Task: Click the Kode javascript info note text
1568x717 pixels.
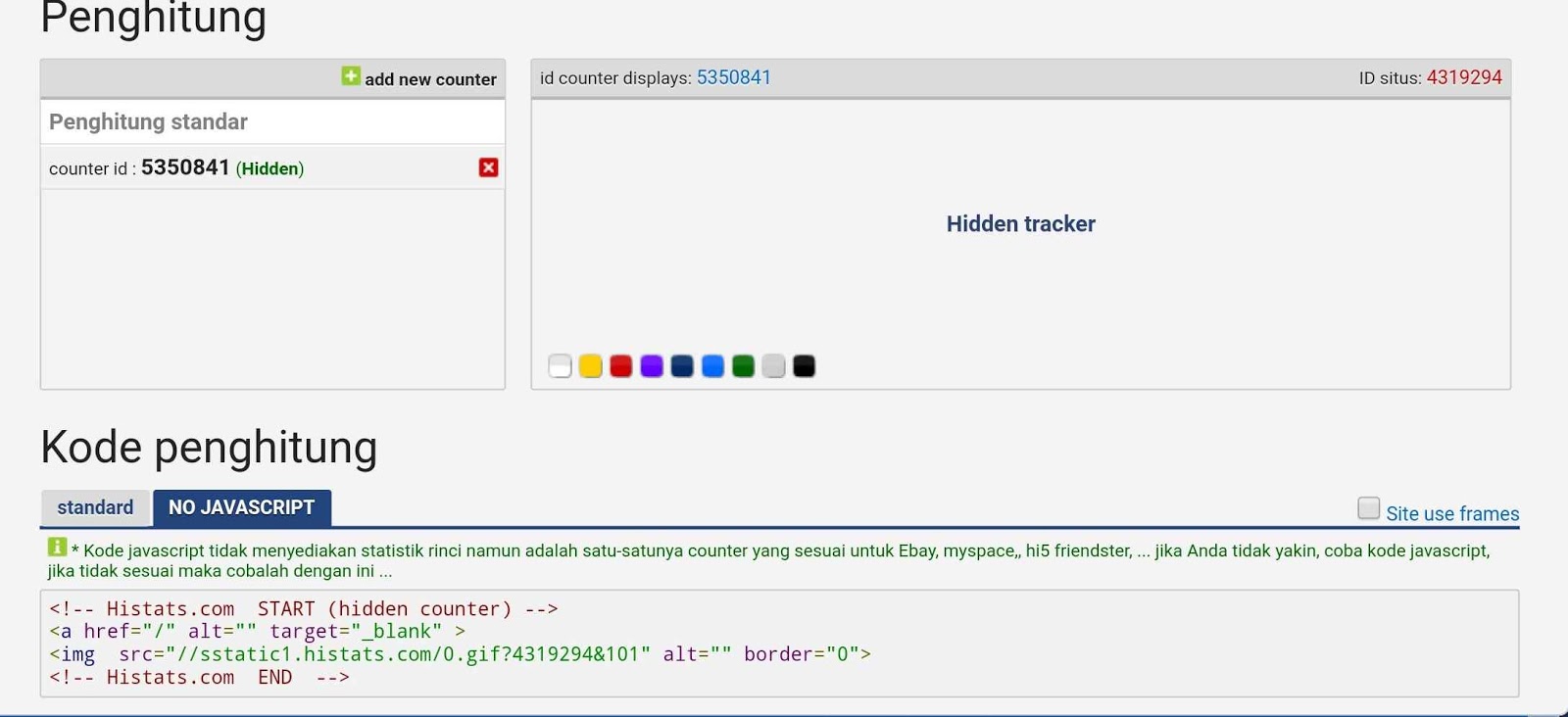Action: click(769, 560)
